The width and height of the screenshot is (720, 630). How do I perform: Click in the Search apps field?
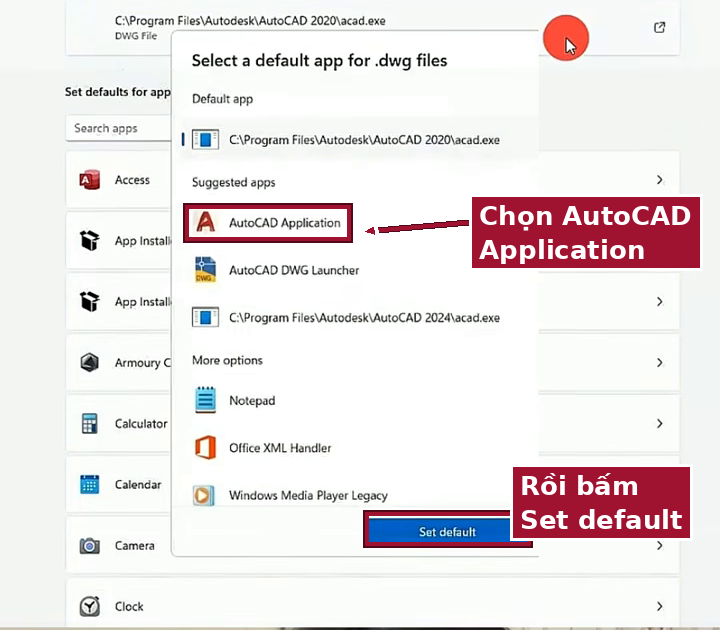pyautogui.click(x=119, y=128)
